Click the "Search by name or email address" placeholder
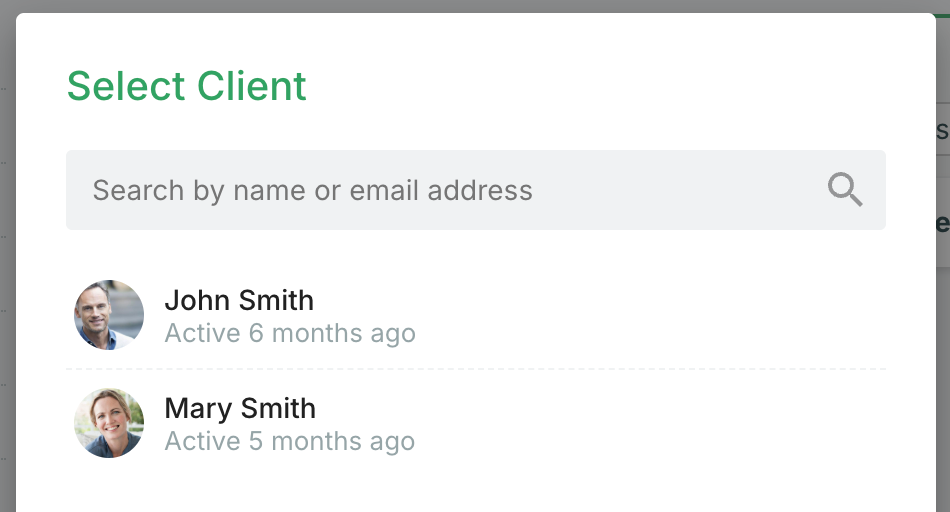950x512 pixels. click(312, 190)
